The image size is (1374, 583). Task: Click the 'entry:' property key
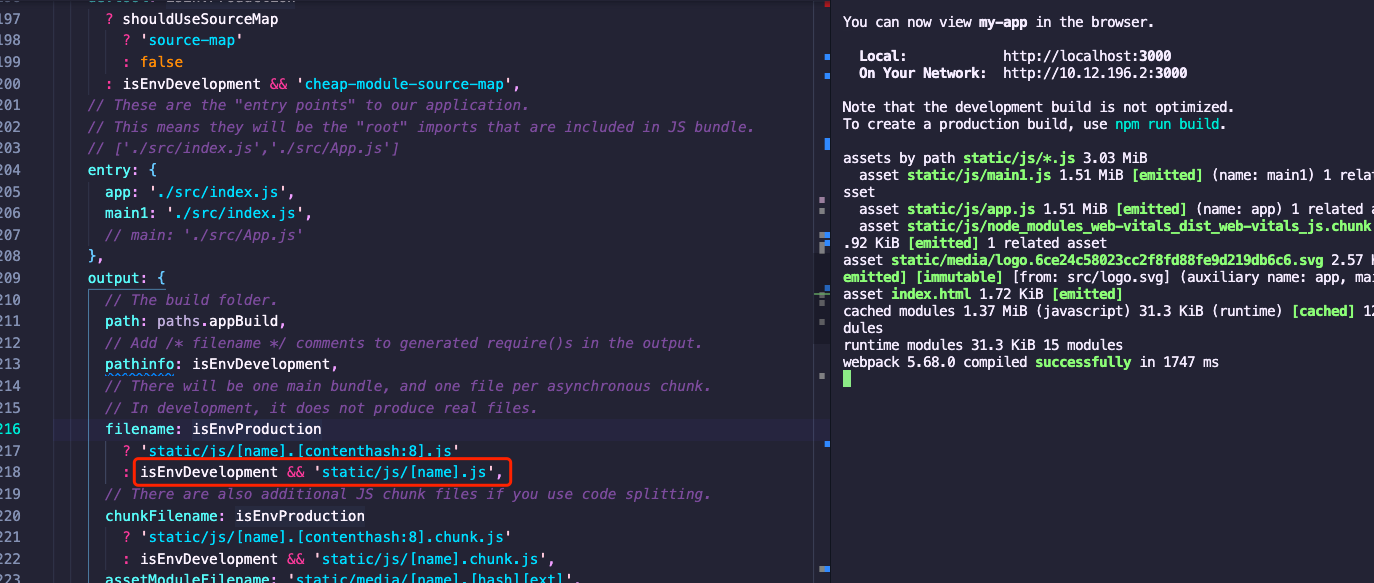click(113, 170)
